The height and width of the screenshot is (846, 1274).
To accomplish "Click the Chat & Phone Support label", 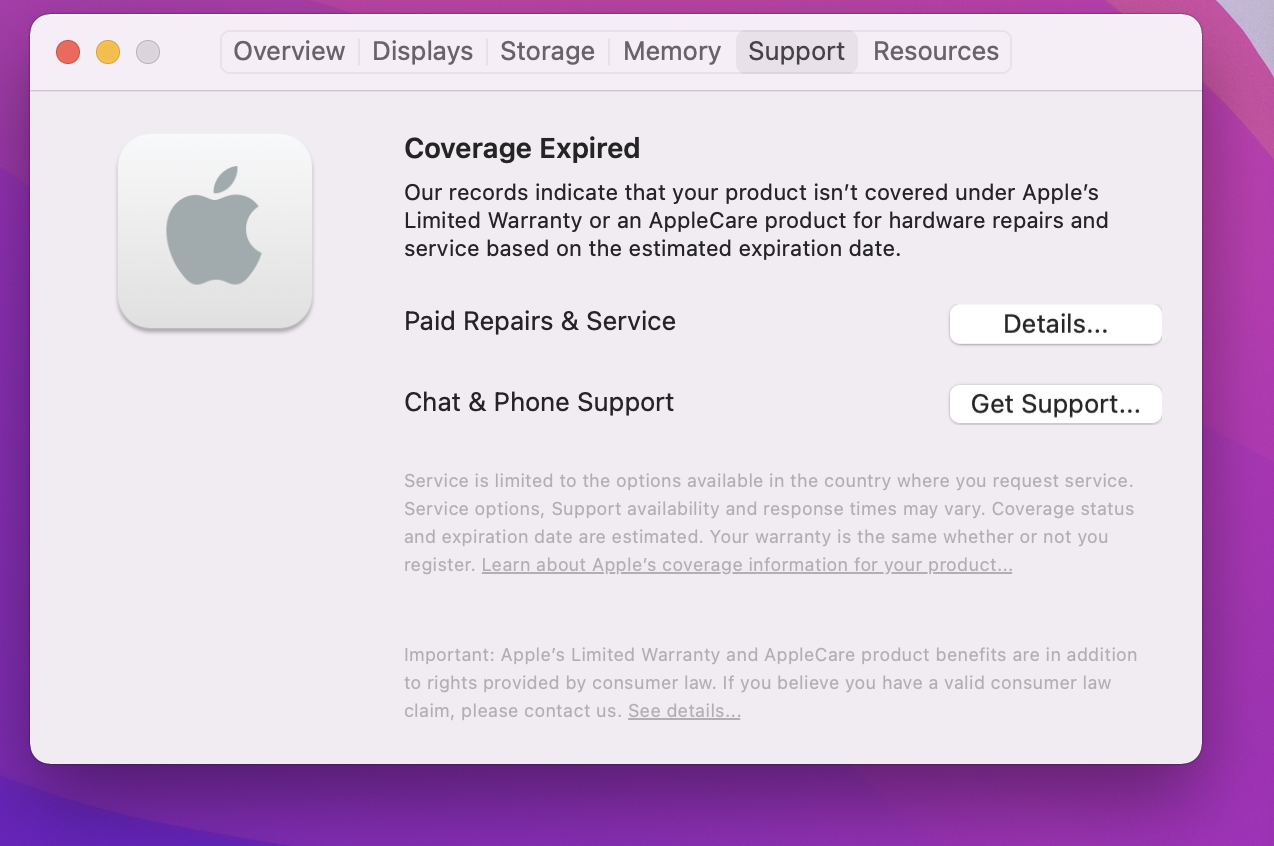I will click(538, 402).
